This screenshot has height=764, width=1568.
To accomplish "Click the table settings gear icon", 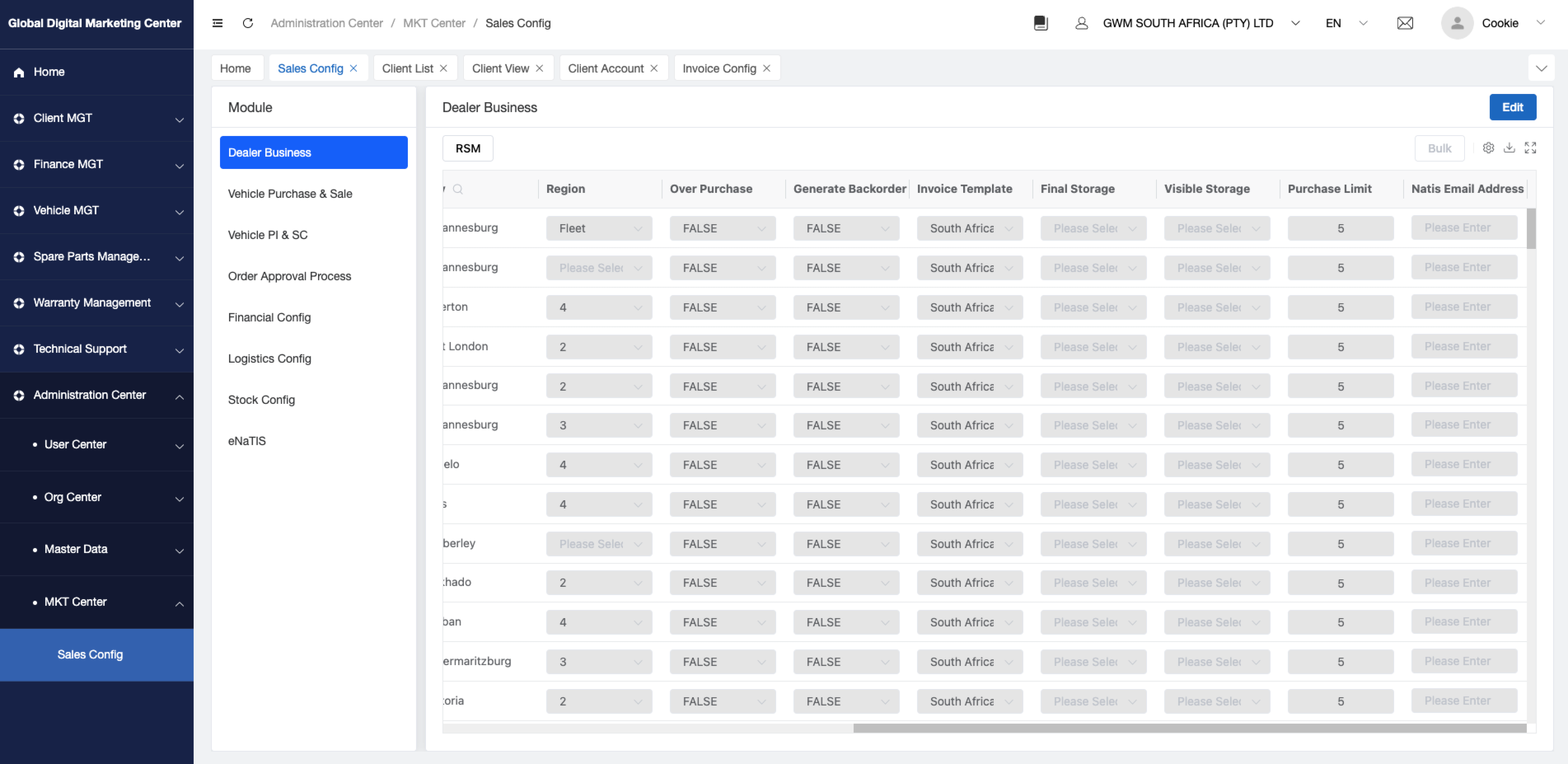I will tap(1488, 148).
